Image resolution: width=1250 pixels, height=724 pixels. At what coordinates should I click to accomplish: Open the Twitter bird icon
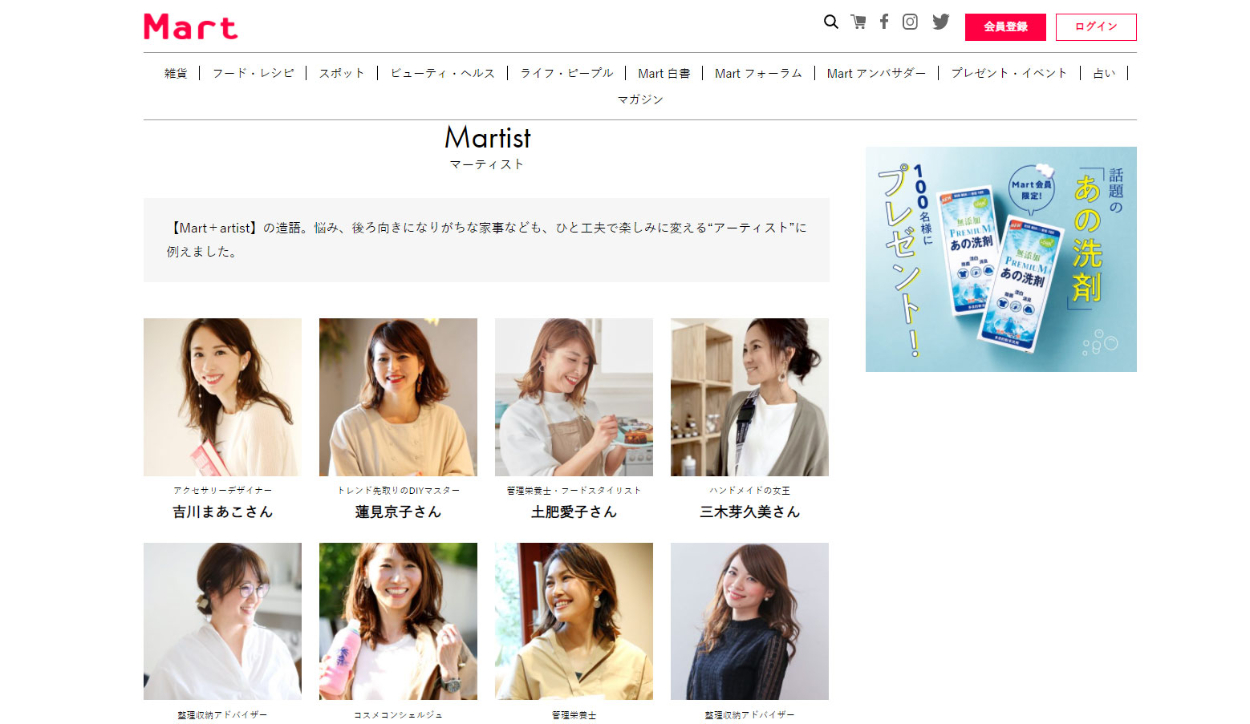(x=941, y=22)
